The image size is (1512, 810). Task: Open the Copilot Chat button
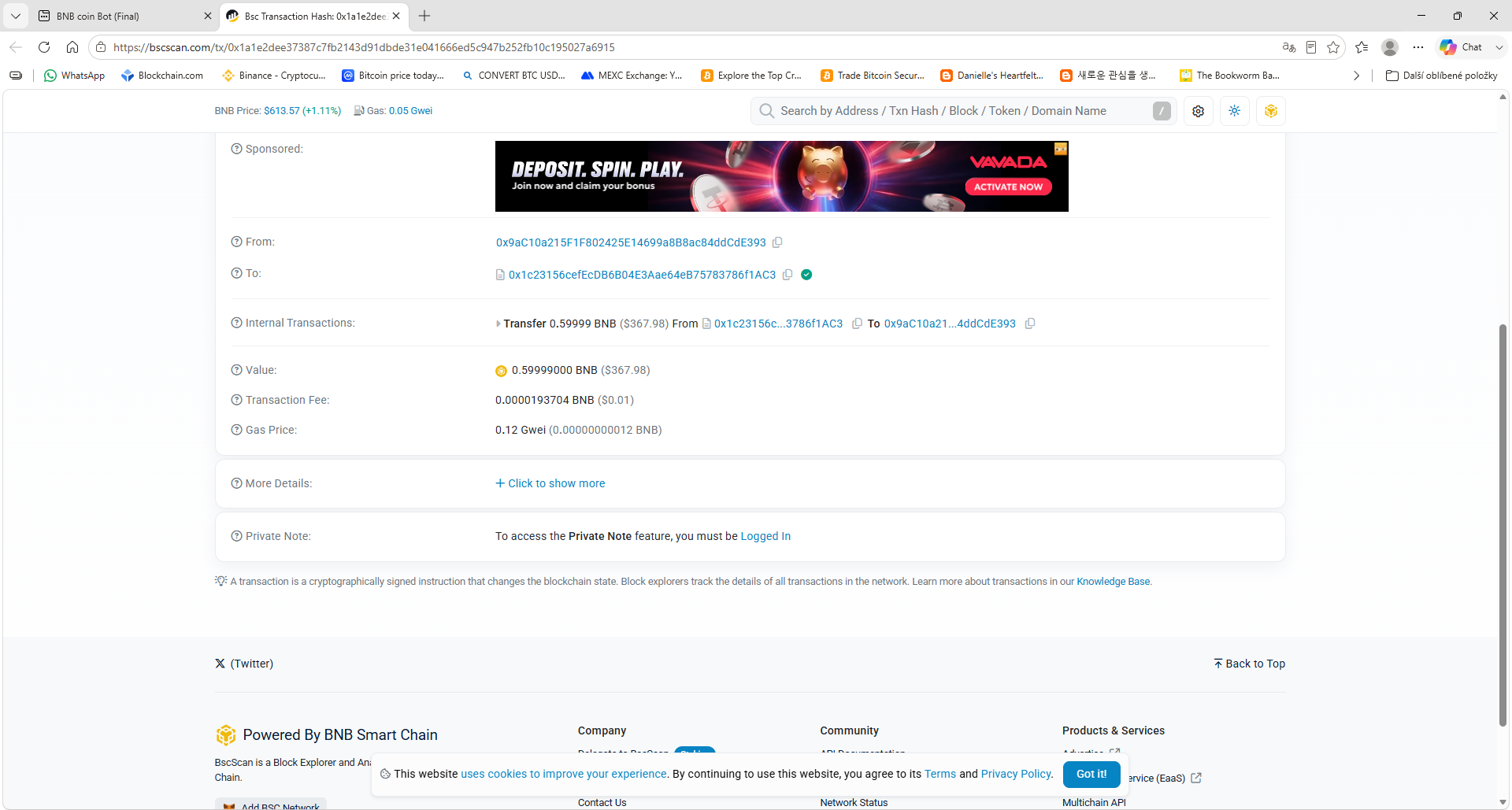point(1462,47)
